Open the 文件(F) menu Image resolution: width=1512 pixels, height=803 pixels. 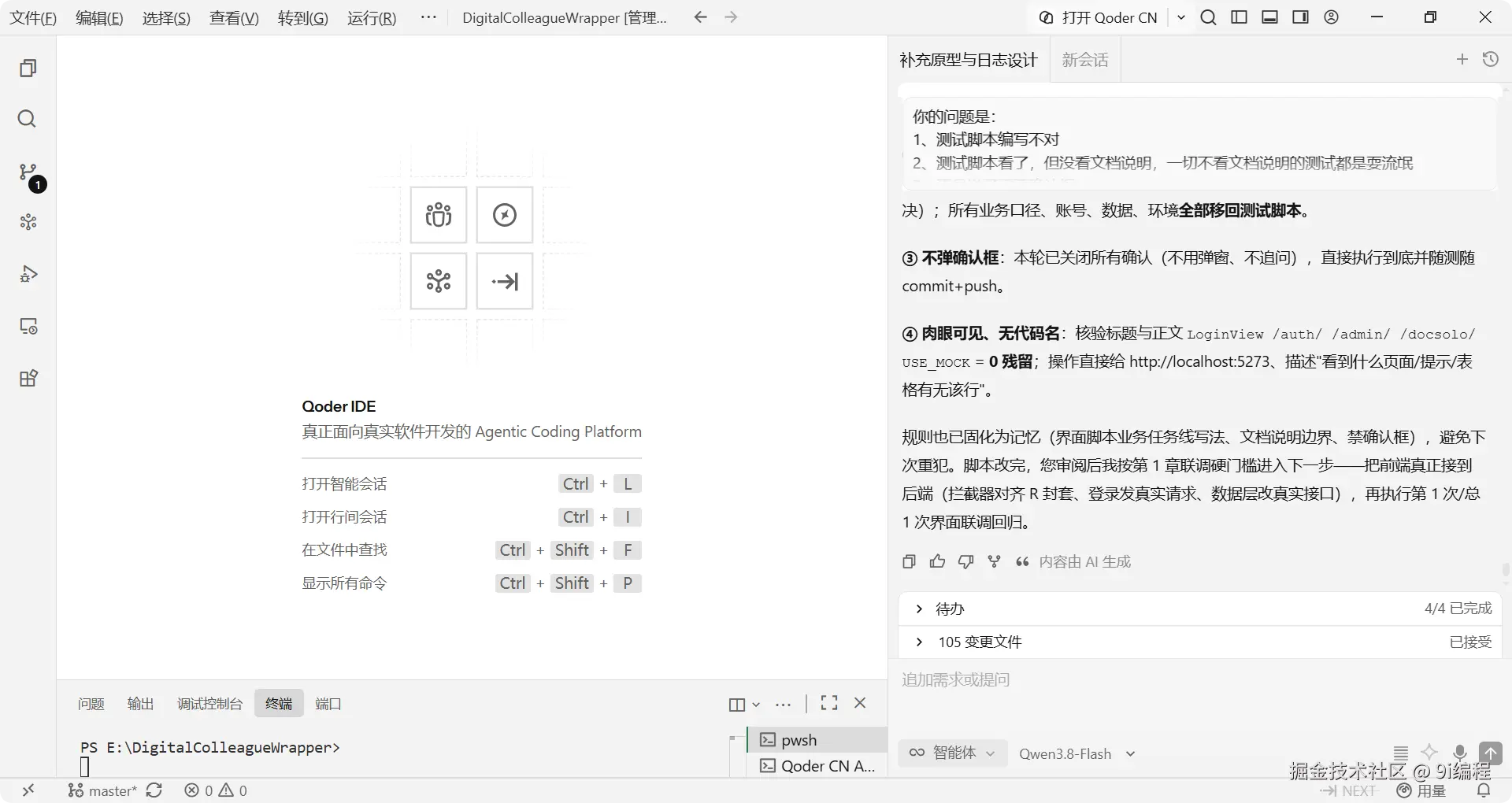(x=33, y=17)
